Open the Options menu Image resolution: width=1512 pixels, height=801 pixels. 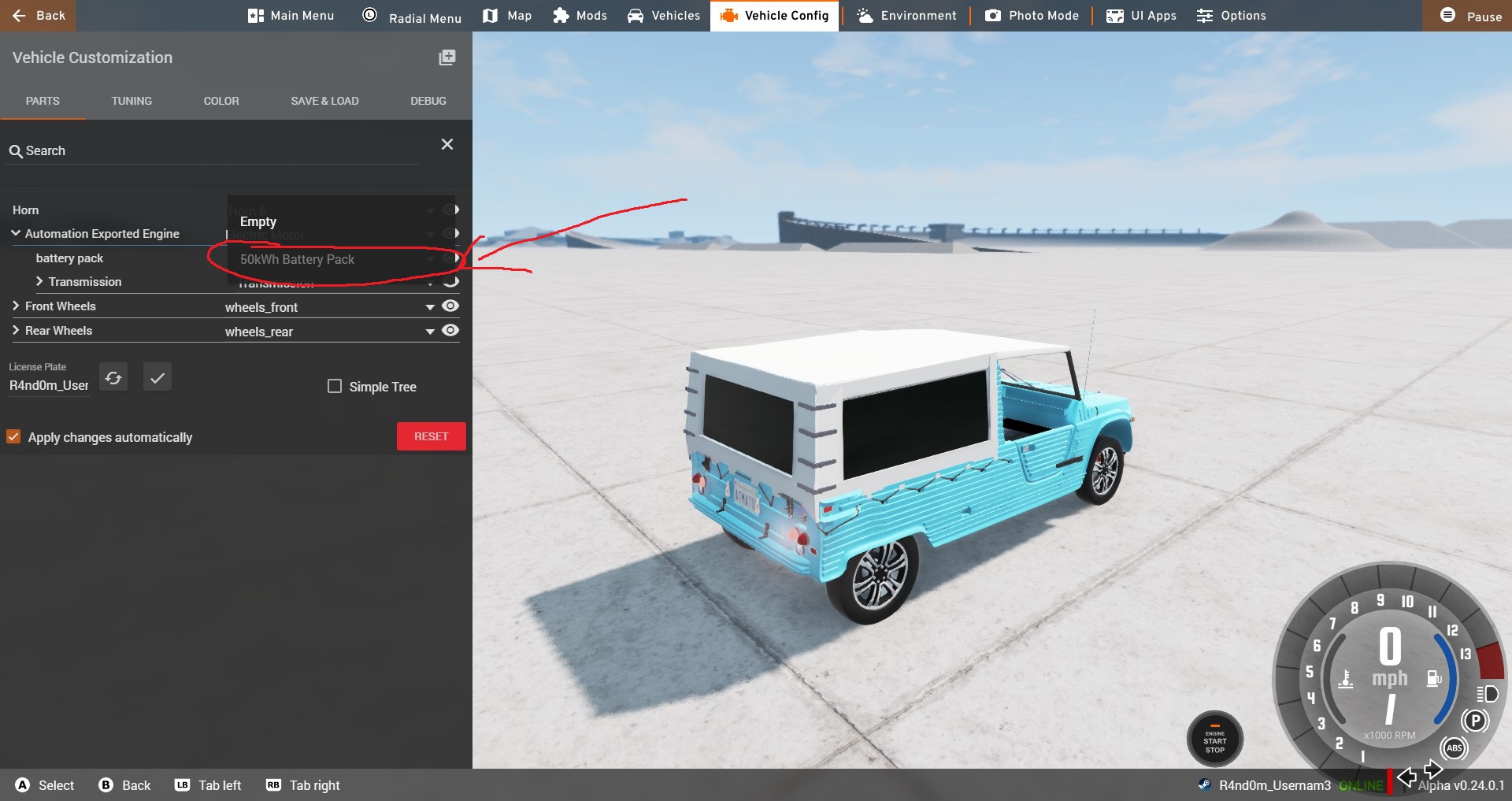[1231, 16]
